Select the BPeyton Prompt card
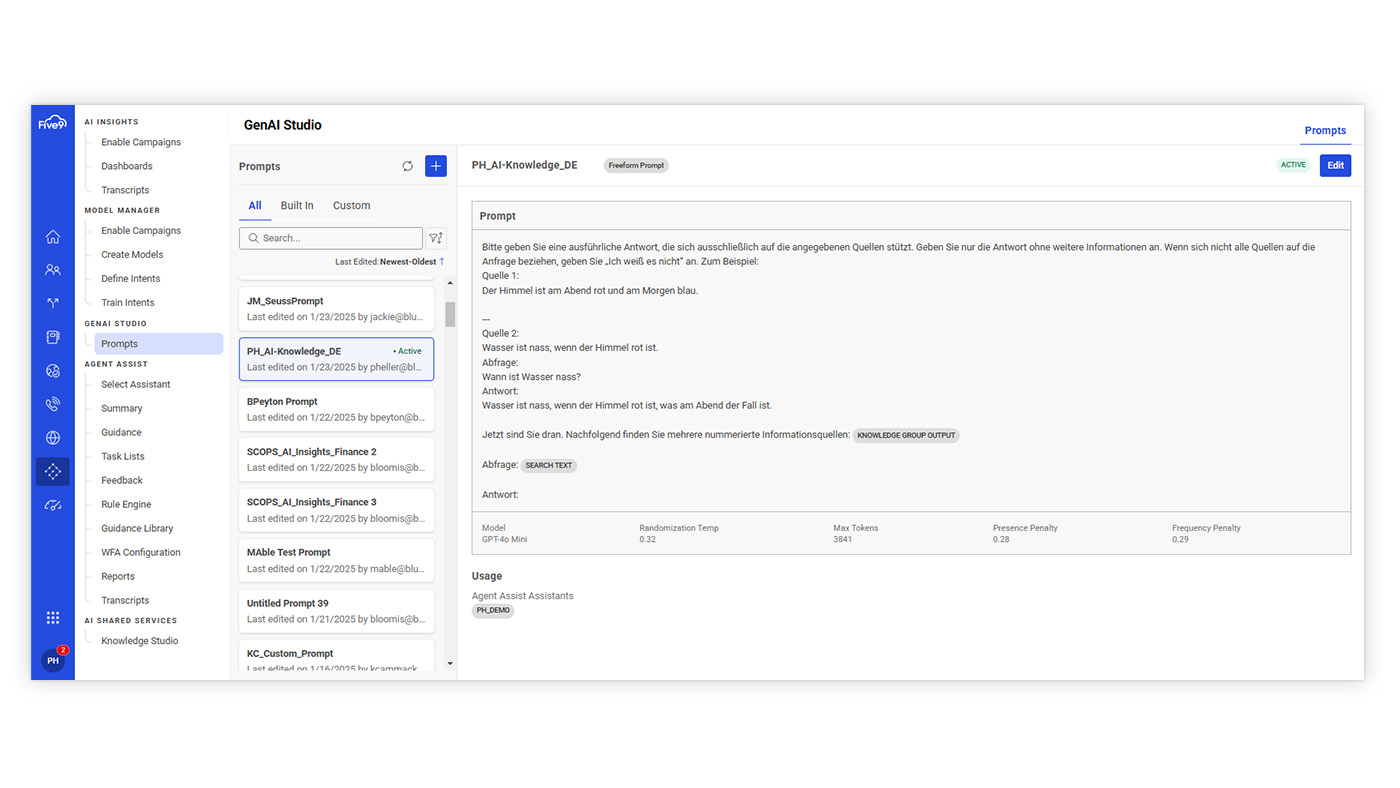The height and width of the screenshot is (788, 1400). pyautogui.click(x=336, y=409)
